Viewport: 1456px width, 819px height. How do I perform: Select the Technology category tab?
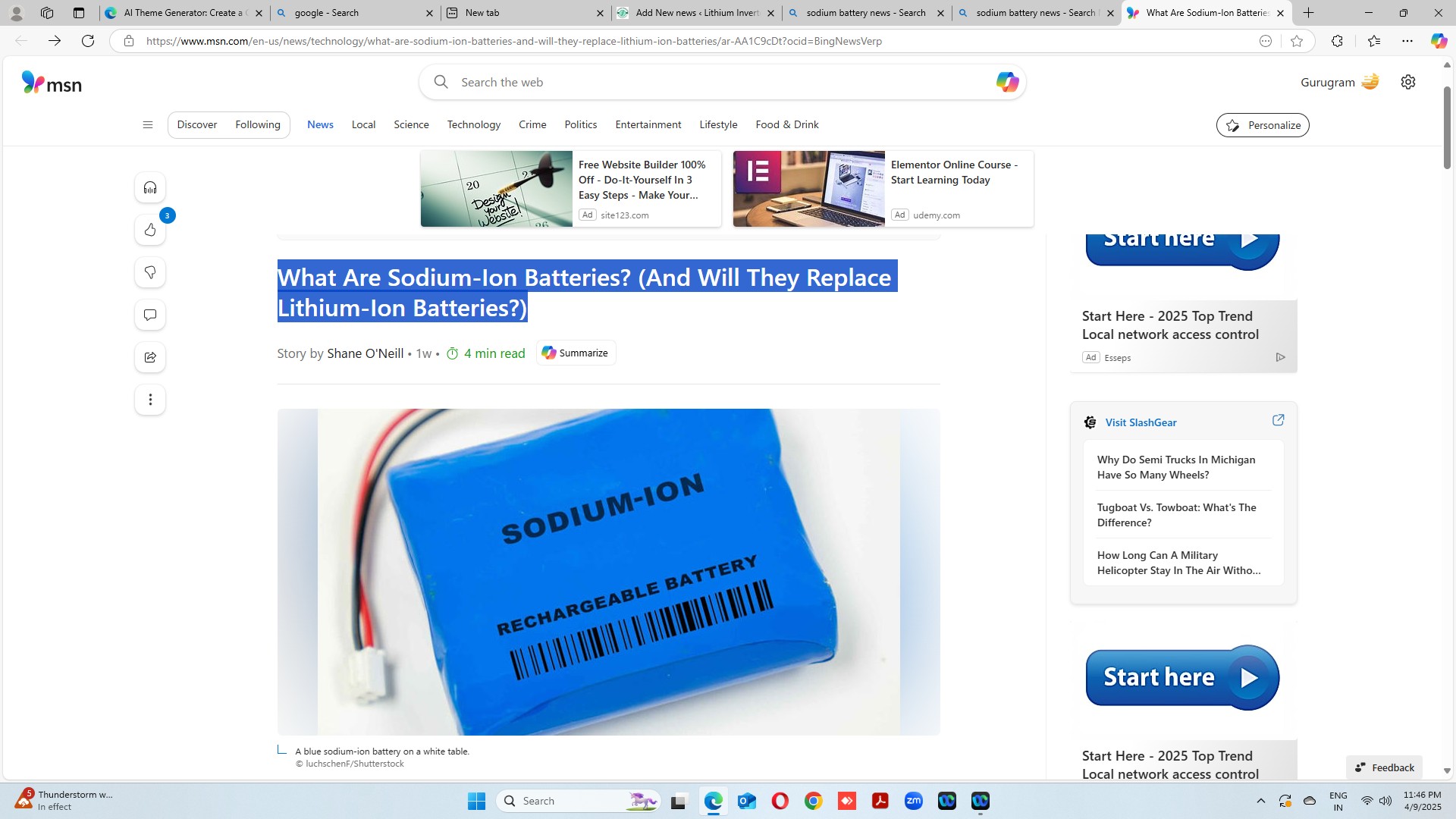tap(473, 124)
